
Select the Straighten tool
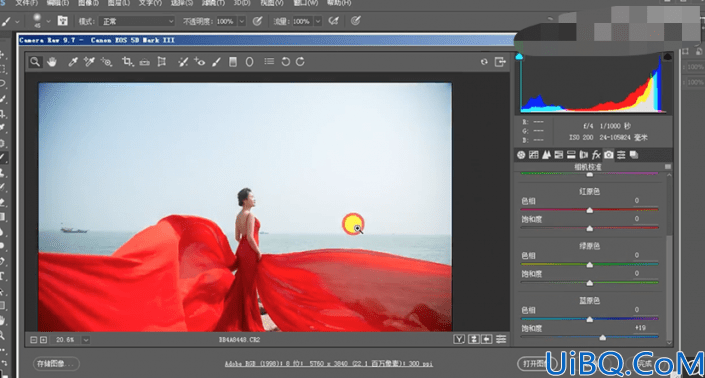(x=144, y=62)
